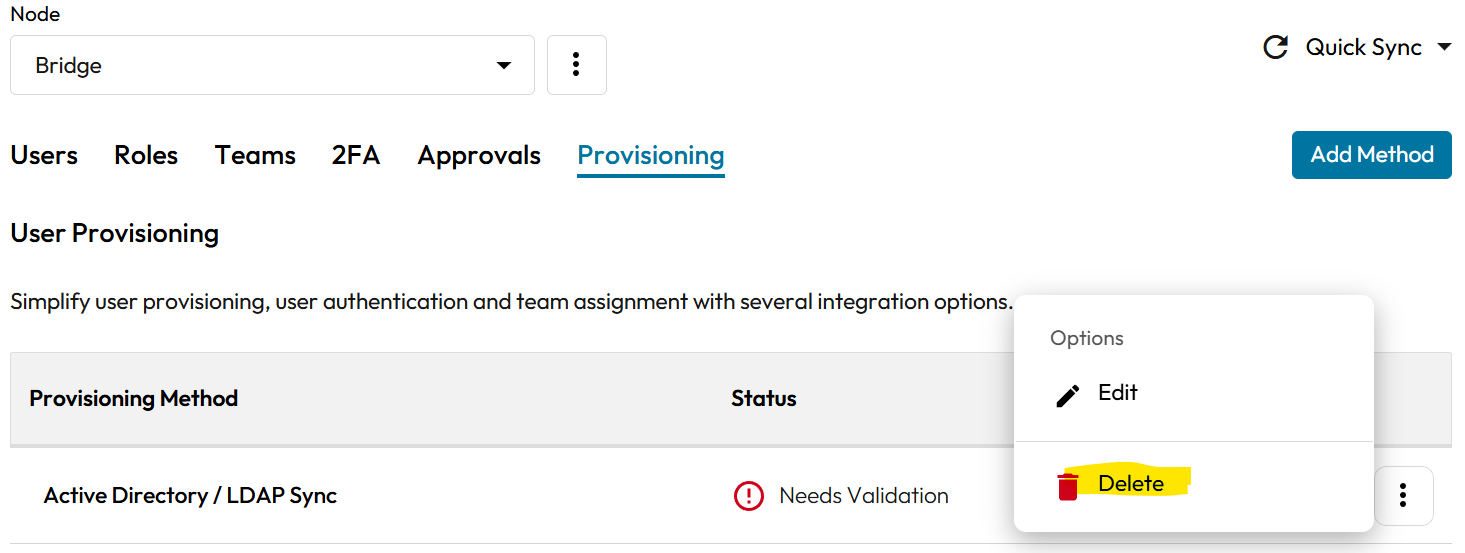Switch to the Users tab
Viewport: 1465px width, 553px height.
pyautogui.click(x=44, y=156)
